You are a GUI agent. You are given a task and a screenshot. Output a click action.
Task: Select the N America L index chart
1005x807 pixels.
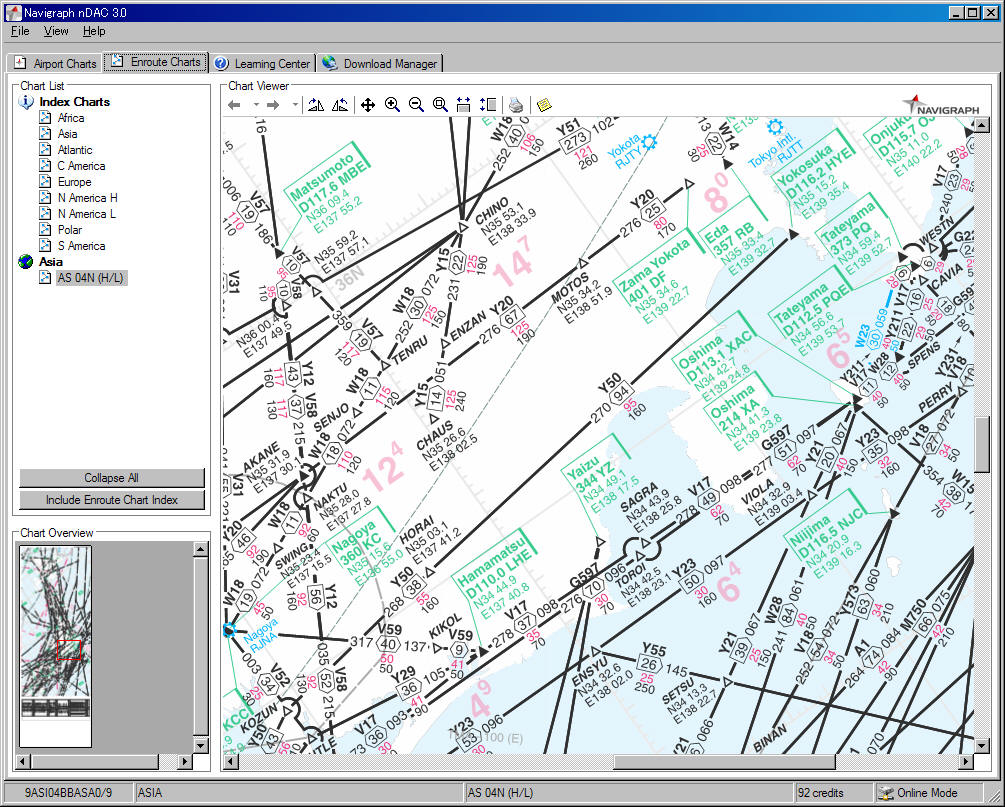(87, 214)
